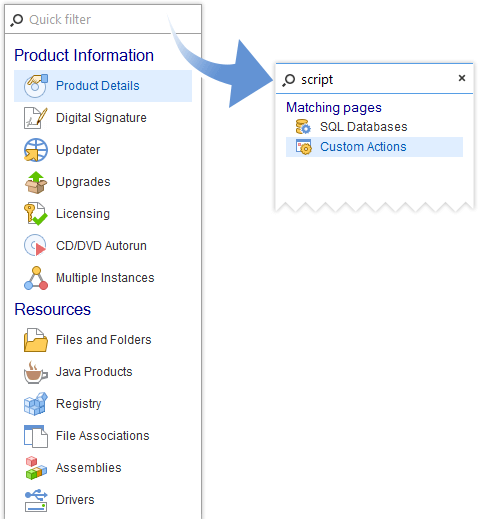
Task: Clear the script search text
Action: tap(462, 78)
